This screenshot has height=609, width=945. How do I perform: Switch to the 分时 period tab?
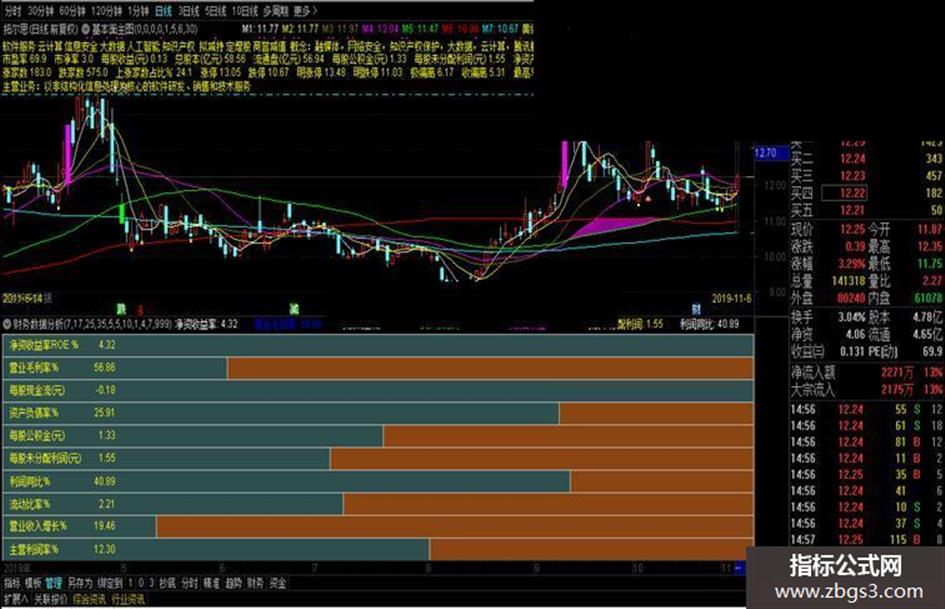pos(12,11)
